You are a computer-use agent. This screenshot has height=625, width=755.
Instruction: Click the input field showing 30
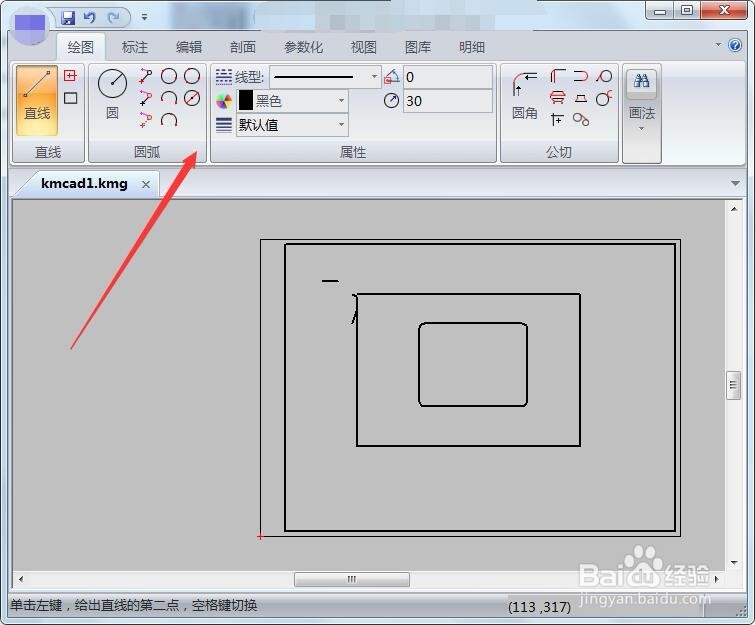[x=447, y=101]
